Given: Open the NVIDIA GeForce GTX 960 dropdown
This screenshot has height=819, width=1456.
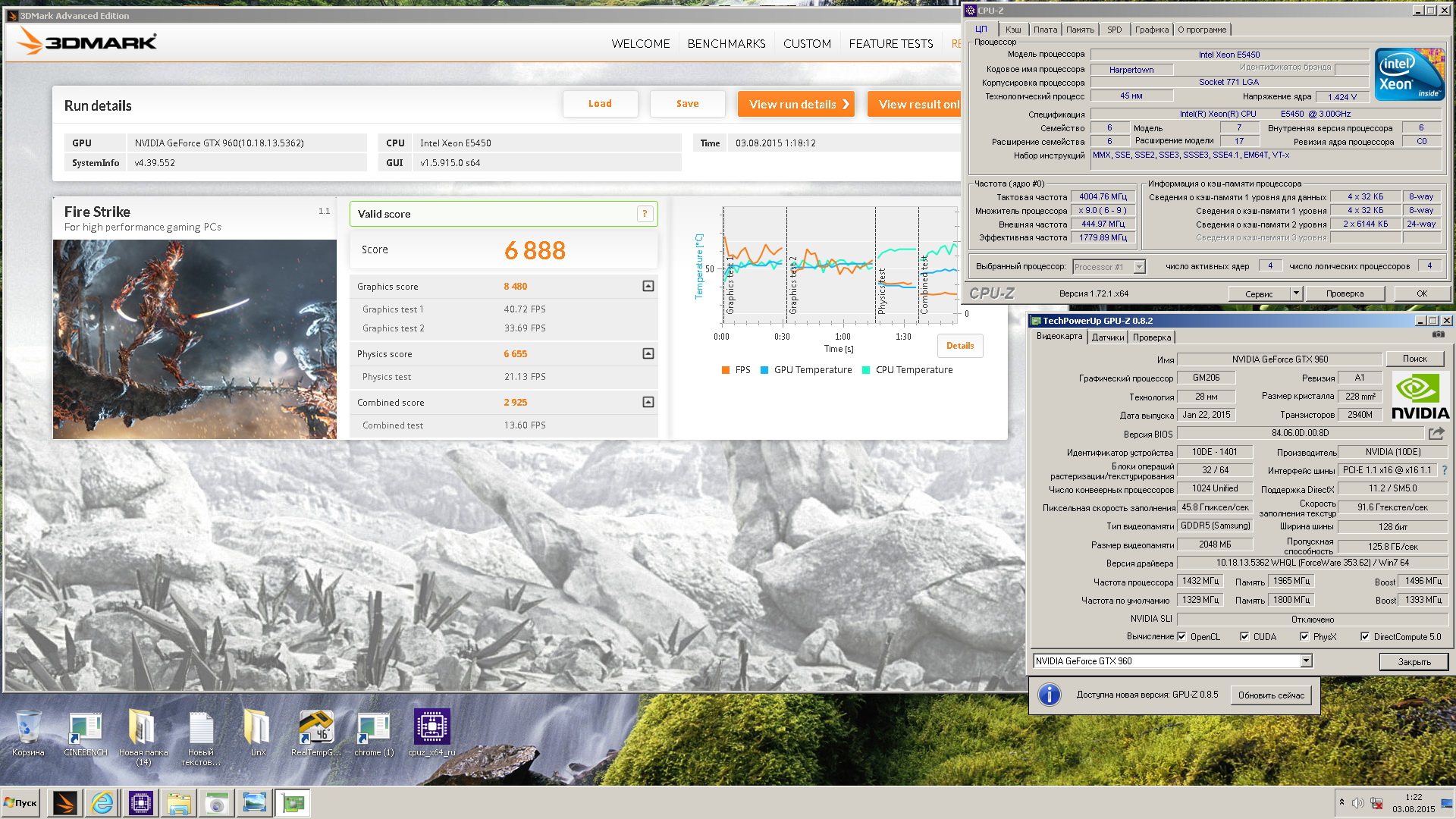Looking at the screenshot, I should click(1306, 661).
